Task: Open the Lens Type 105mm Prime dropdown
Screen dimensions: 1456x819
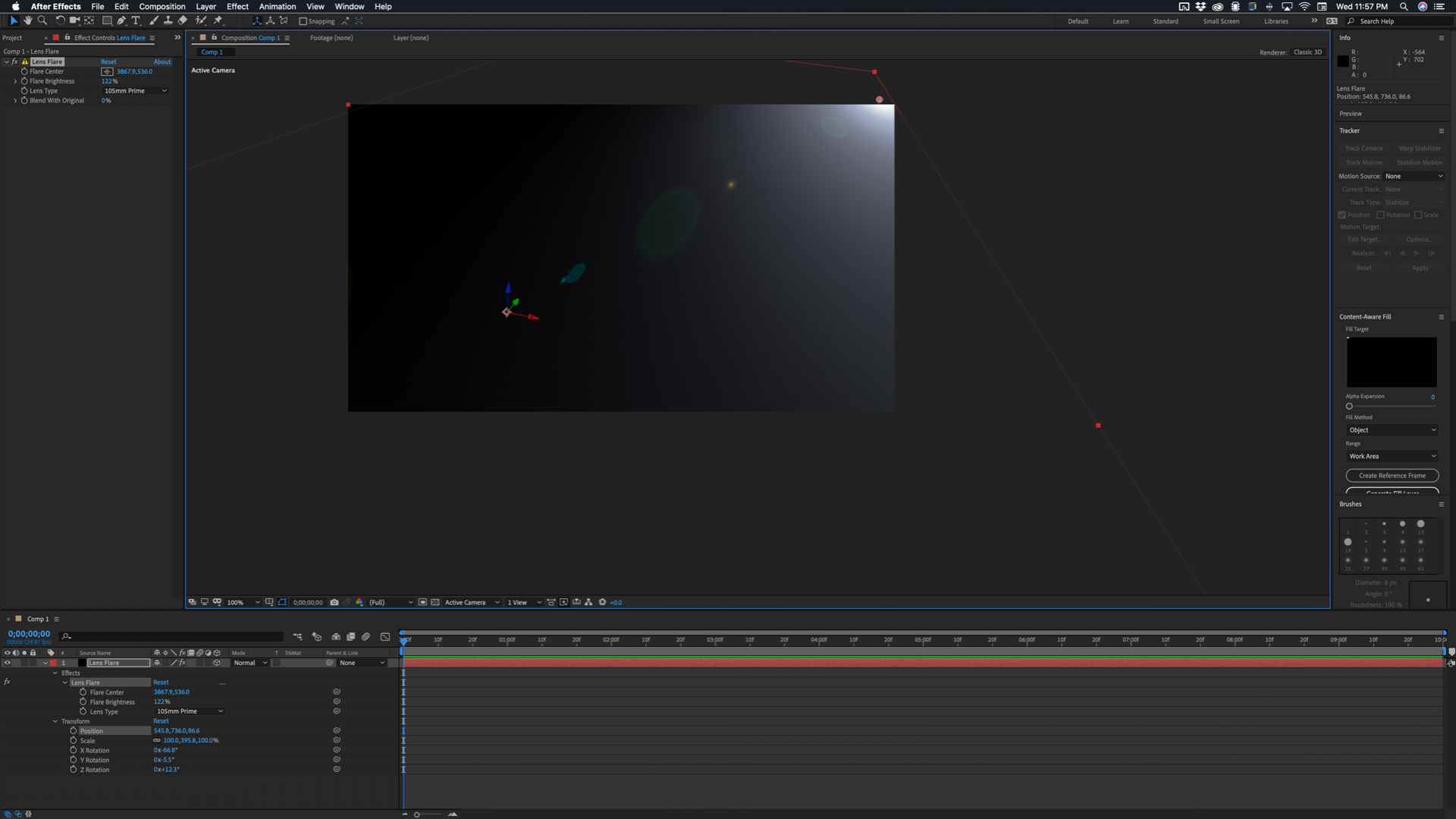Action: (x=135, y=91)
